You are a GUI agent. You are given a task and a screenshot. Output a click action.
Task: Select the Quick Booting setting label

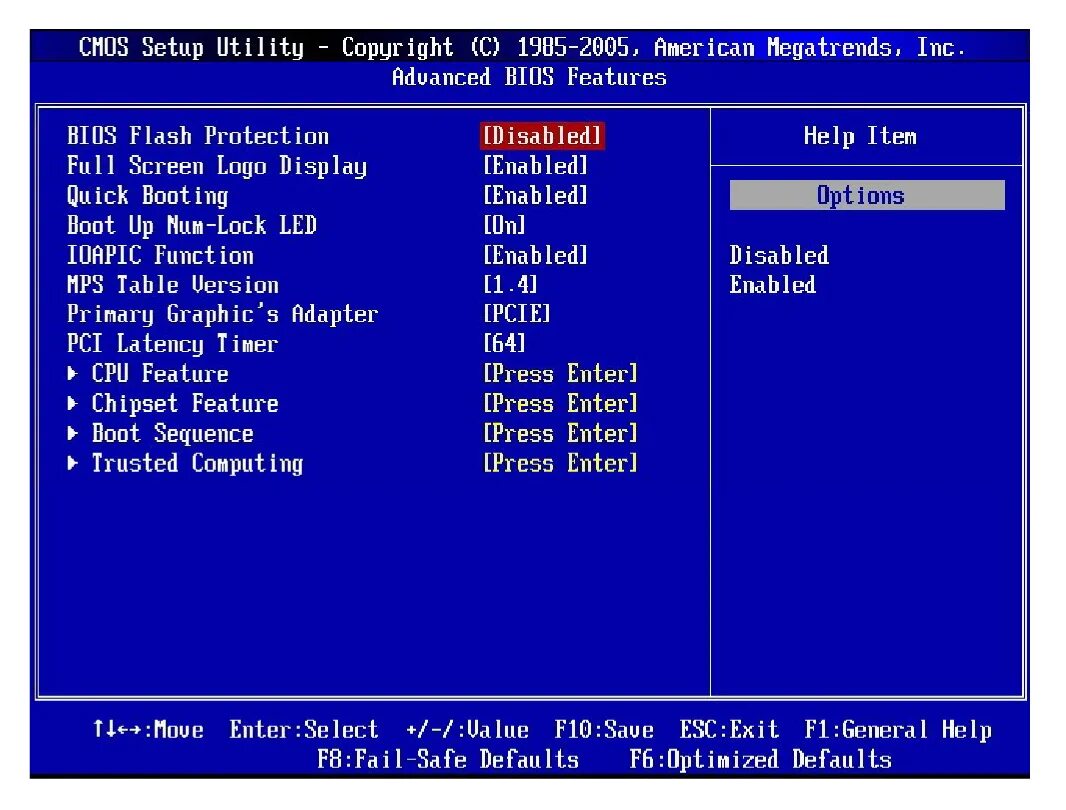click(x=148, y=197)
